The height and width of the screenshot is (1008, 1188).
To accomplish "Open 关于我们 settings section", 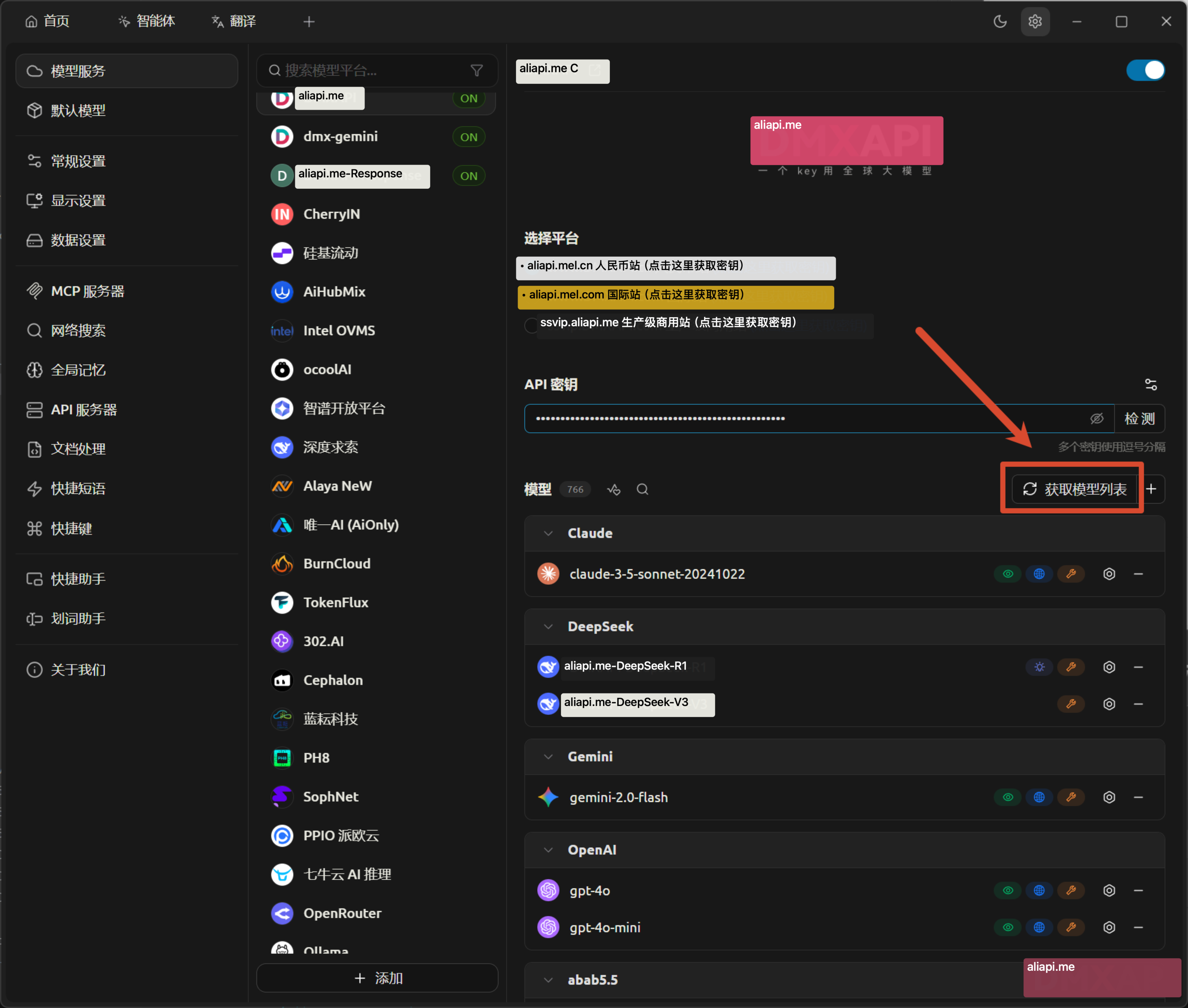I will [127, 670].
